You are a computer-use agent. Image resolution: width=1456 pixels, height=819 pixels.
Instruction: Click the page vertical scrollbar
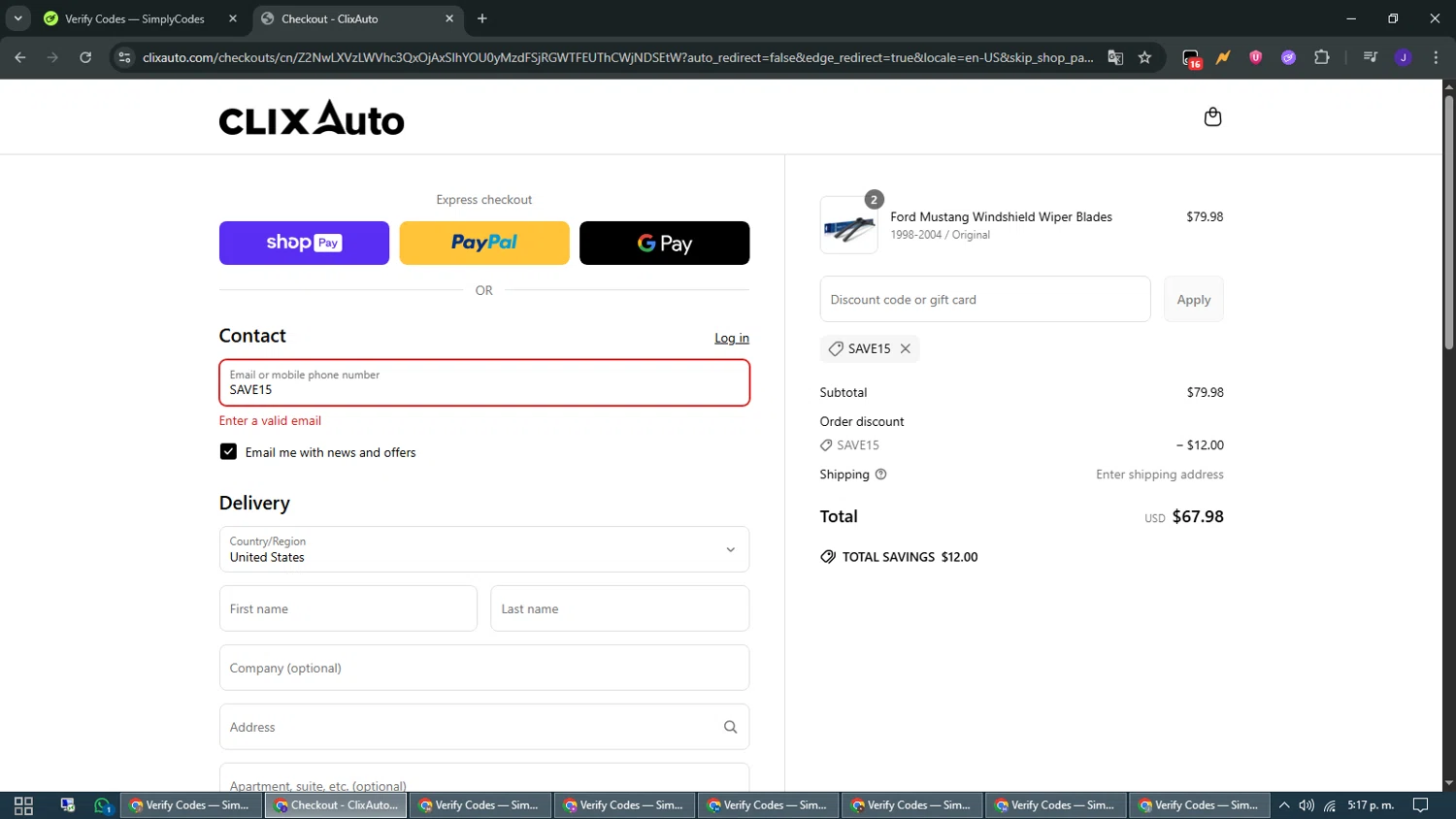(x=1448, y=223)
